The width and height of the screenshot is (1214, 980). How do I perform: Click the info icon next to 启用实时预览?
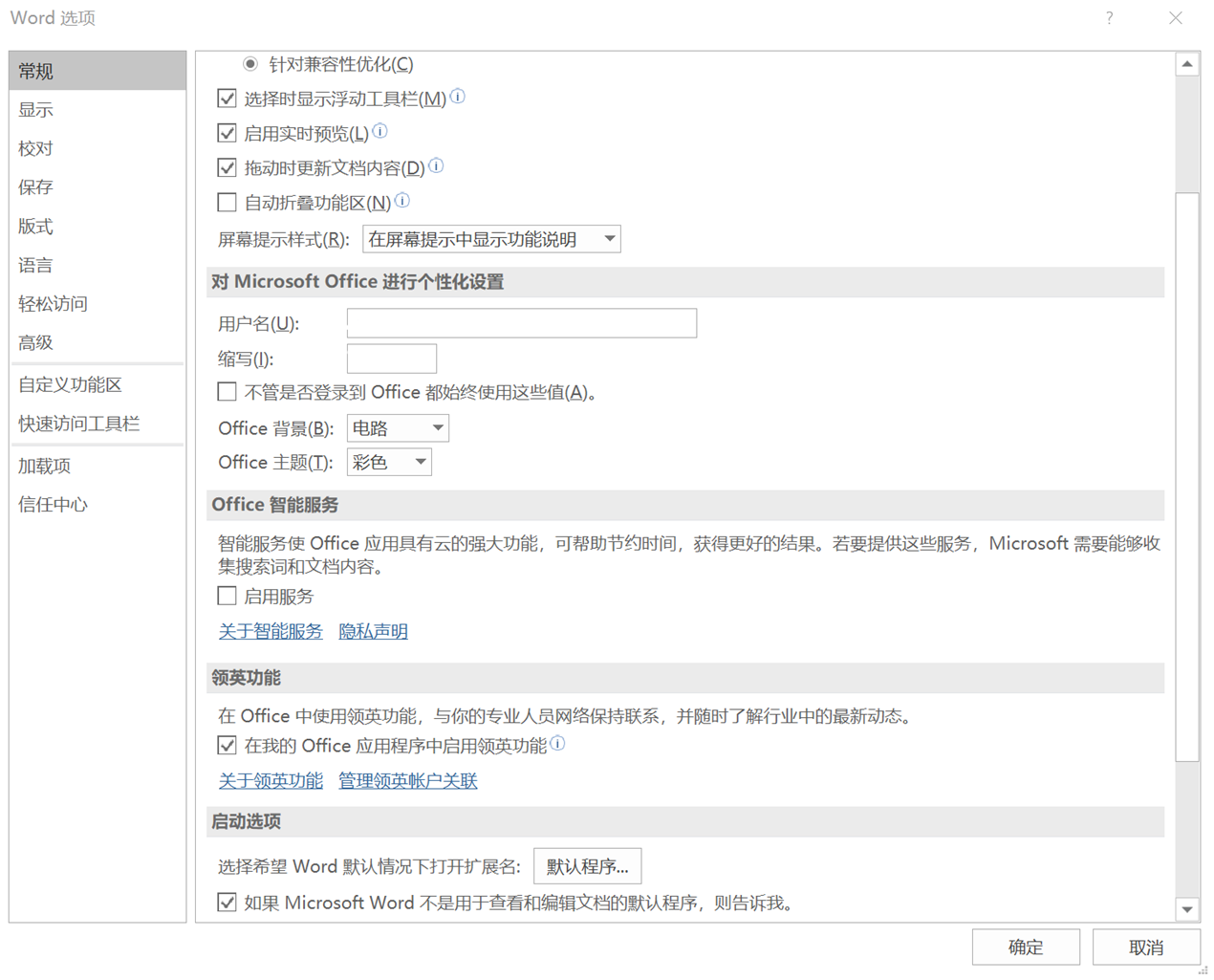(x=379, y=131)
